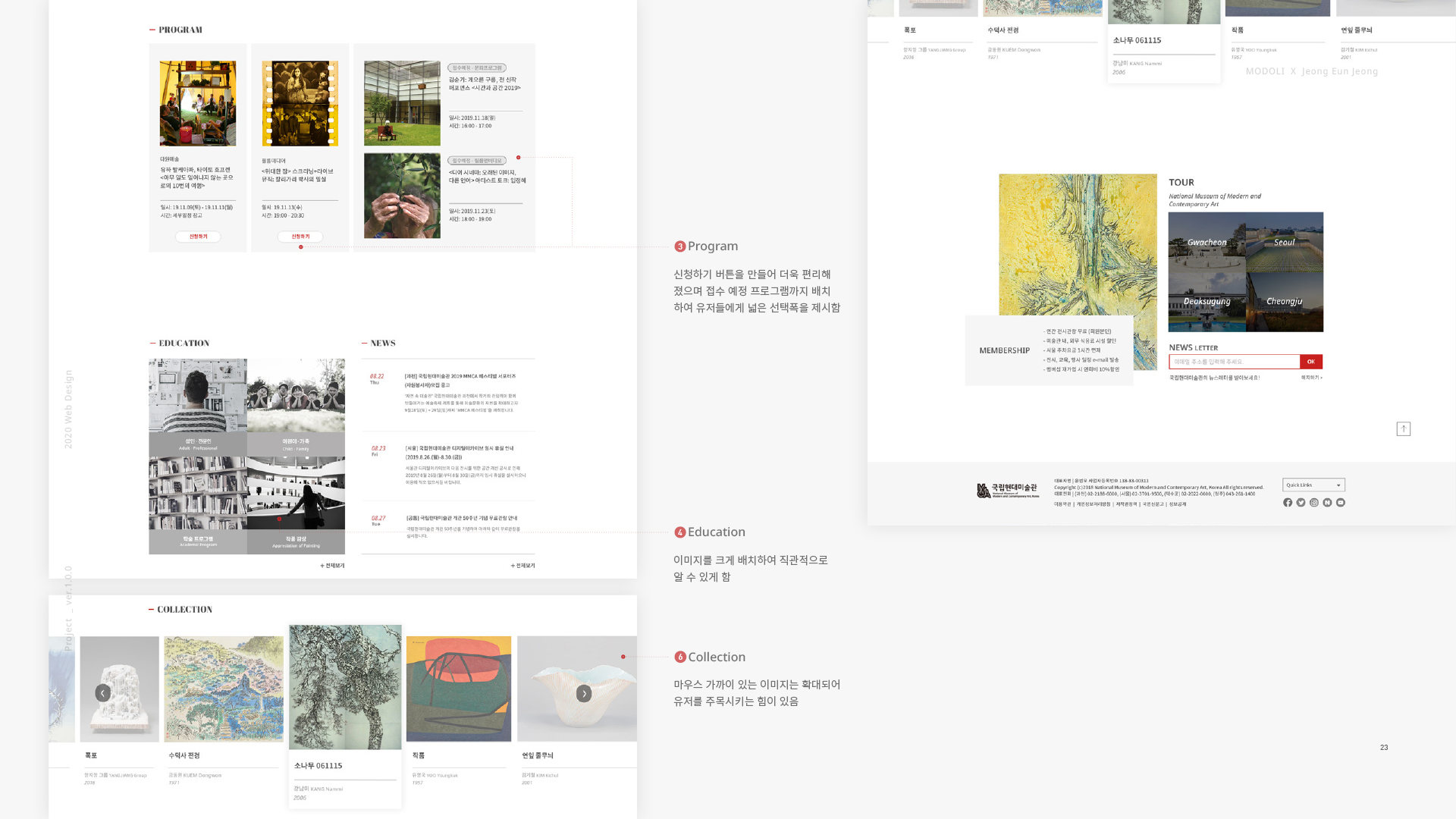The height and width of the screenshot is (819, 1456).
Task: Click the 이용약관 footer link
Action: (1062, 504)
